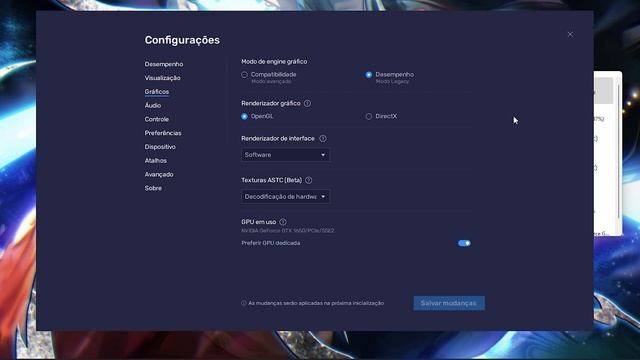Click the restart notice info icon
The height and width of the screenshot is (360, 640).
[244, 303]
